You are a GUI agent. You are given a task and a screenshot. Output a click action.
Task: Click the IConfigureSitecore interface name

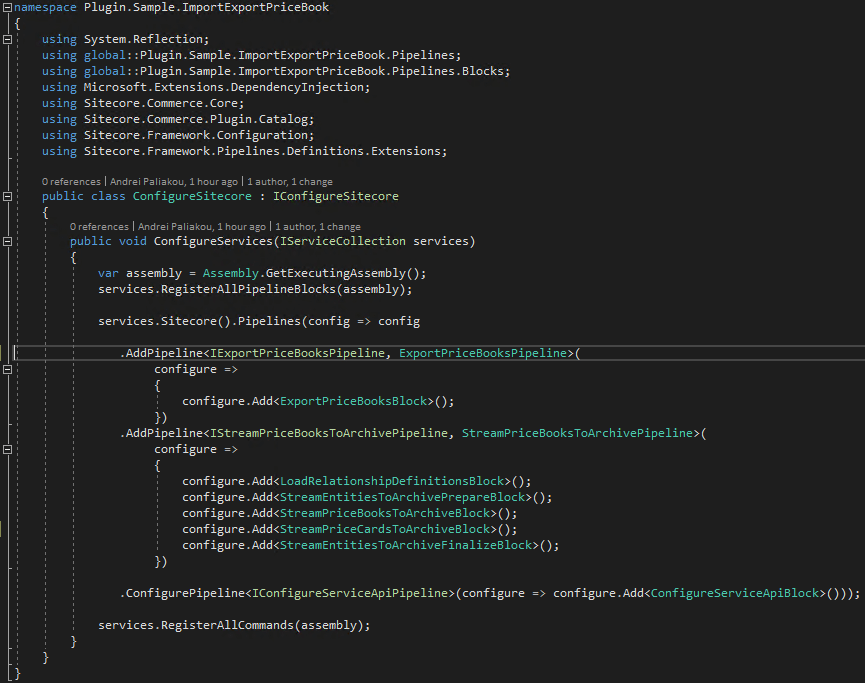(336, 196)
